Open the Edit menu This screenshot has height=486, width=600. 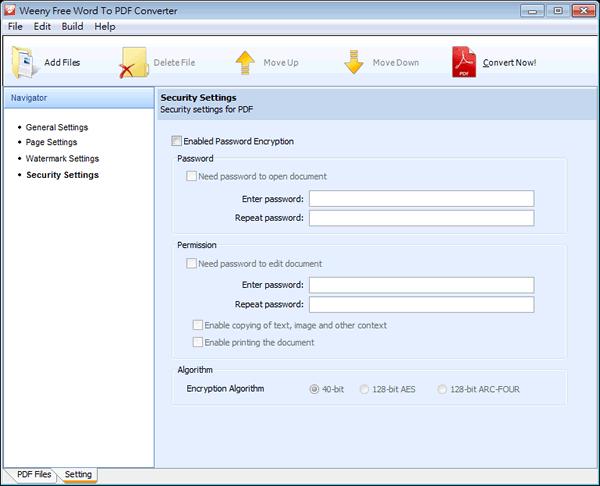[42, 26]
